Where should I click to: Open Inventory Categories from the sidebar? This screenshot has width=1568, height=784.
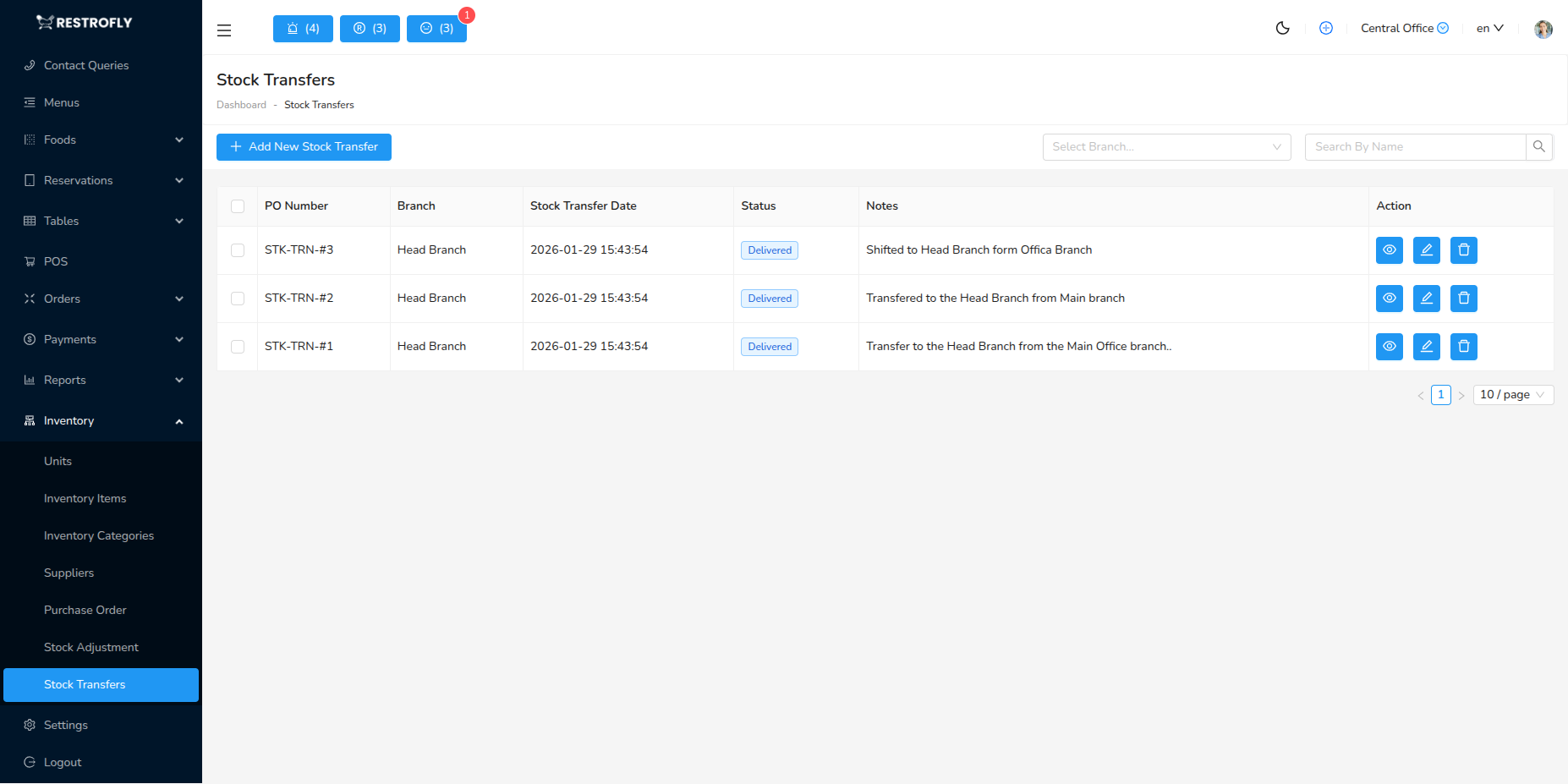pos(98,535)
